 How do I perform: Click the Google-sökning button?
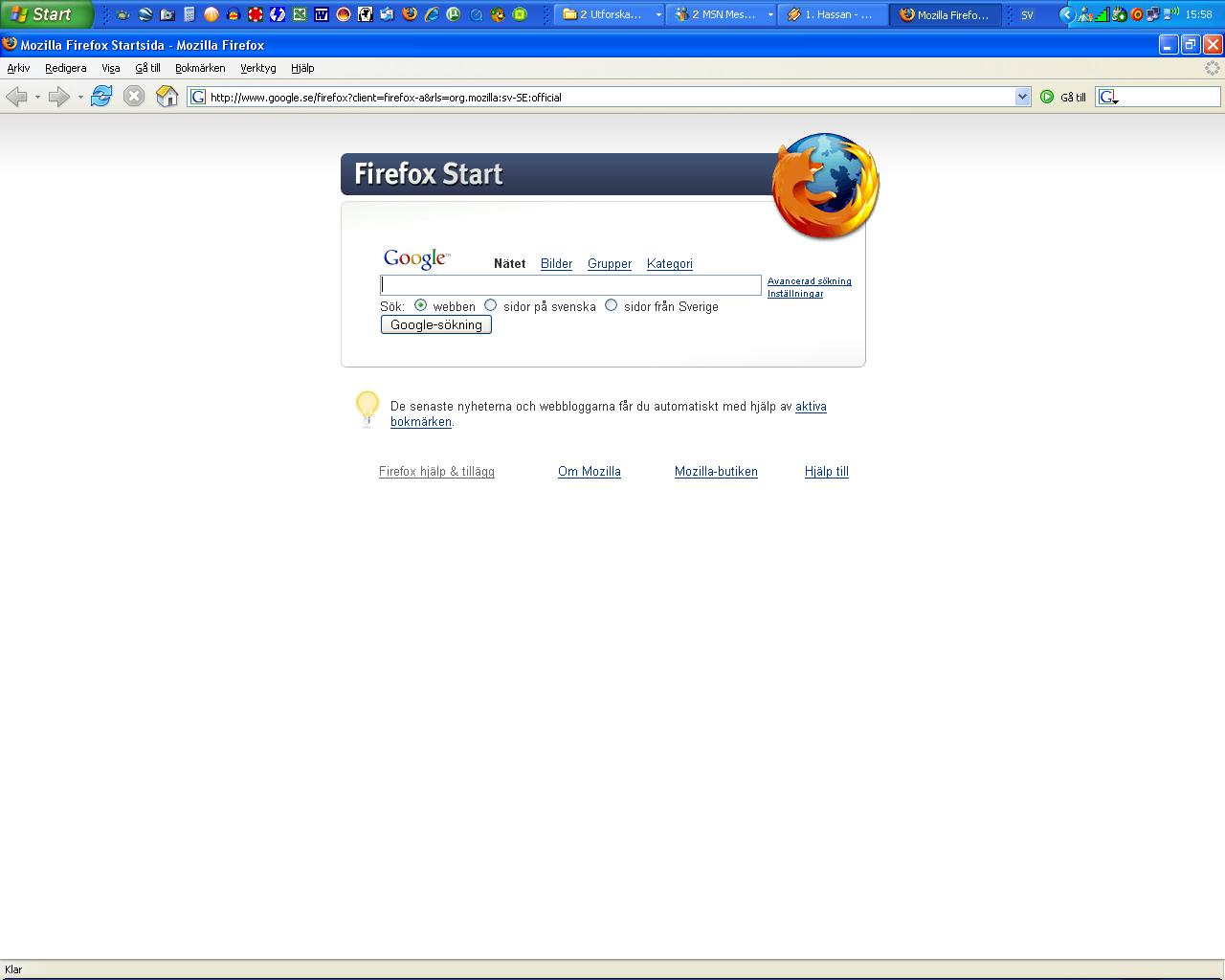coord(436,324)
